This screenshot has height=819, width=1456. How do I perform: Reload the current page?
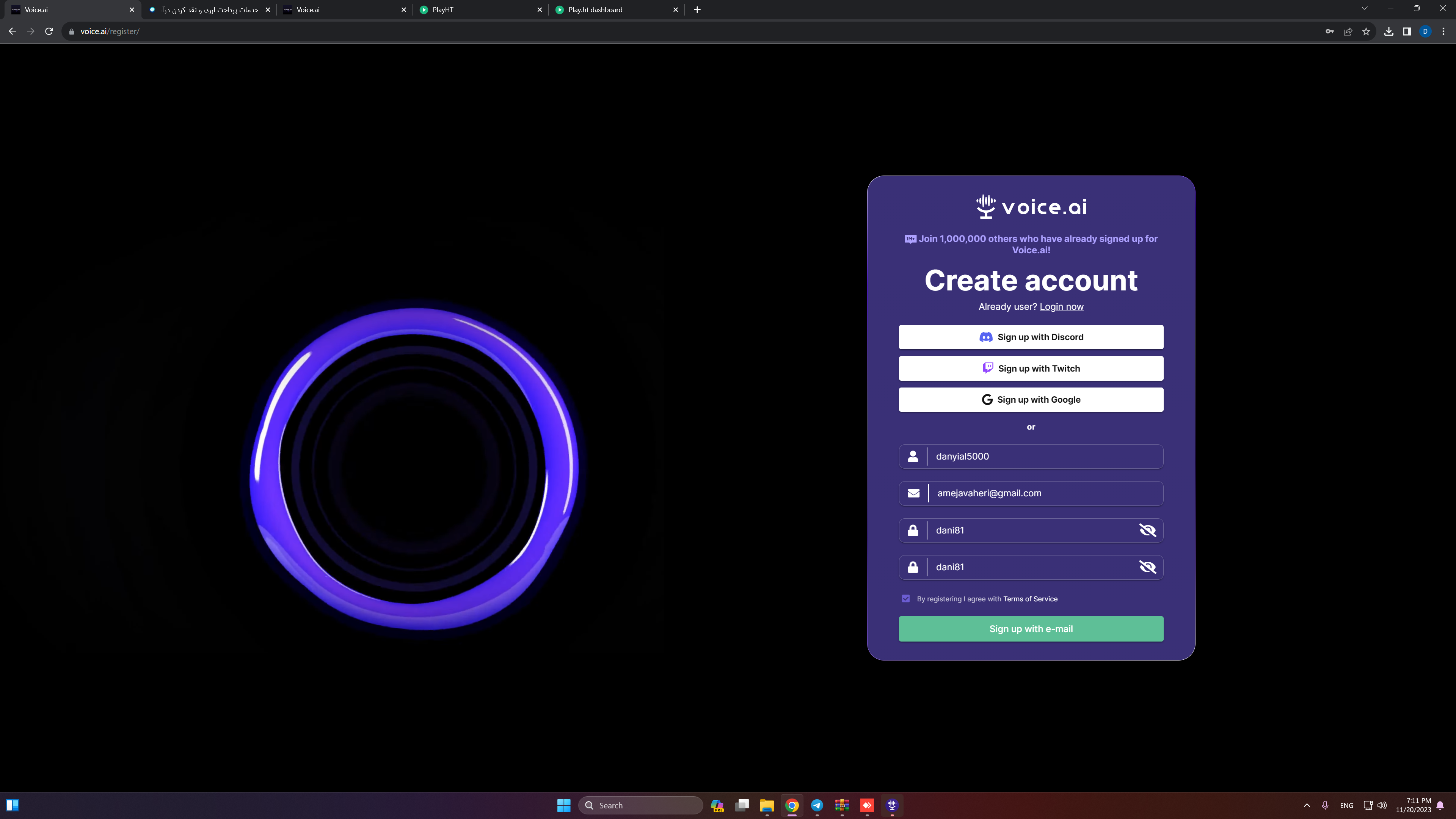tap(49, 31)
